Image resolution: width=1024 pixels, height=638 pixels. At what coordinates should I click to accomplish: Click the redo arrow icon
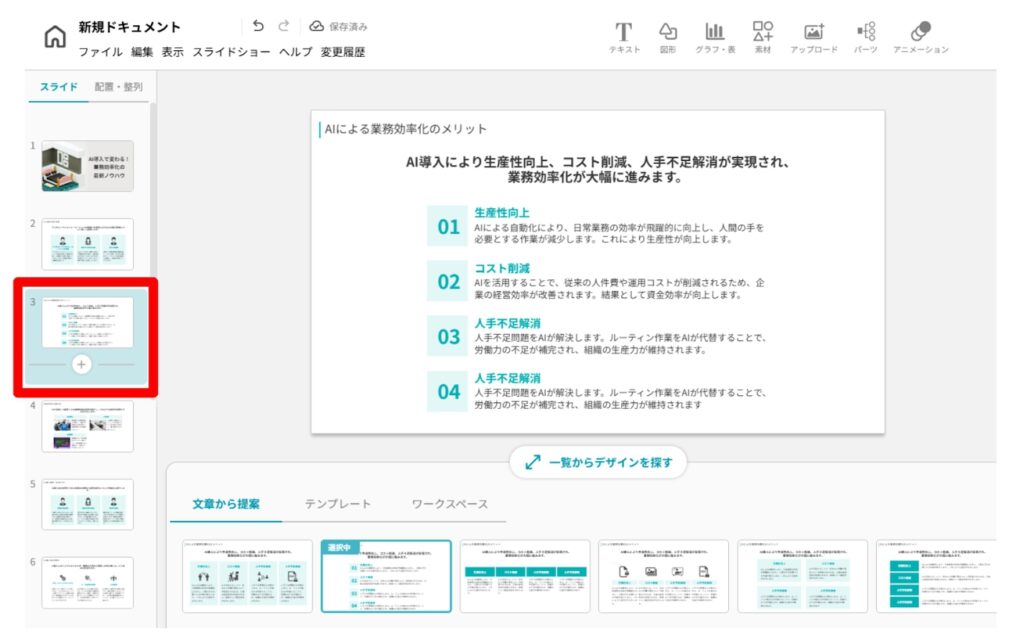(284, 26)
